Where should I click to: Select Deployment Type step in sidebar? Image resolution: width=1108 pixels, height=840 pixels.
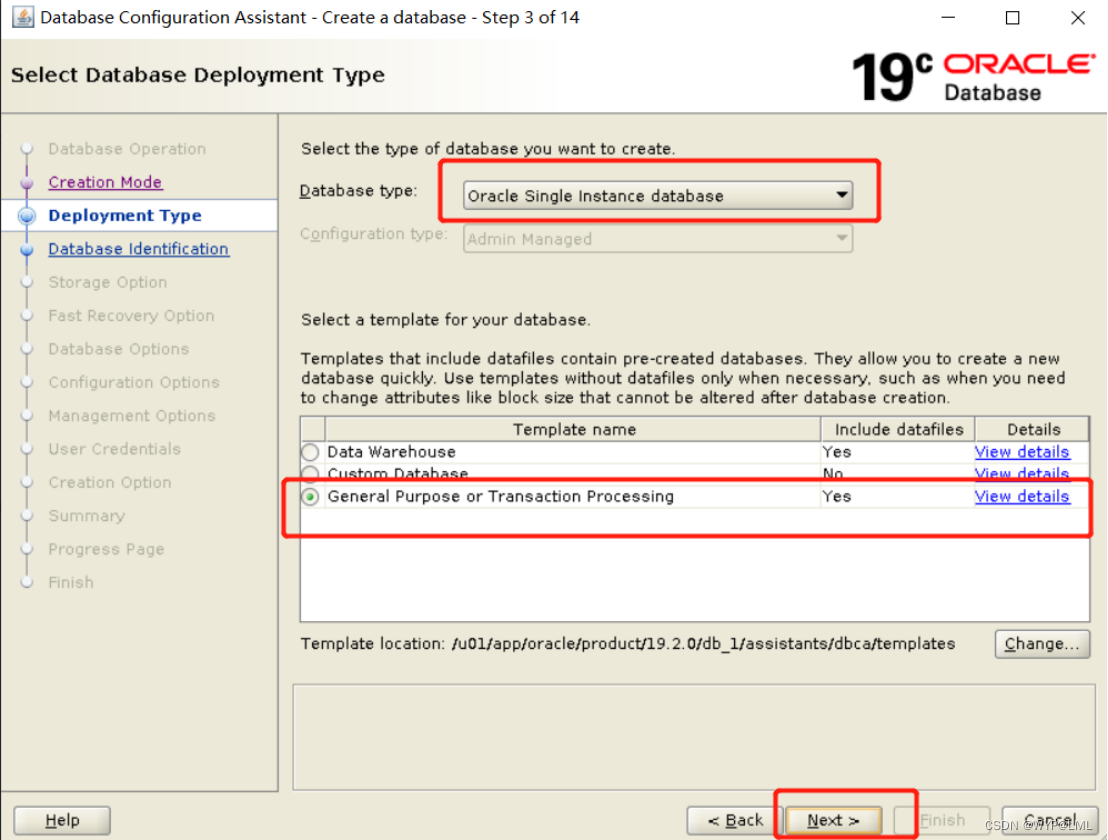click(125, 215)
